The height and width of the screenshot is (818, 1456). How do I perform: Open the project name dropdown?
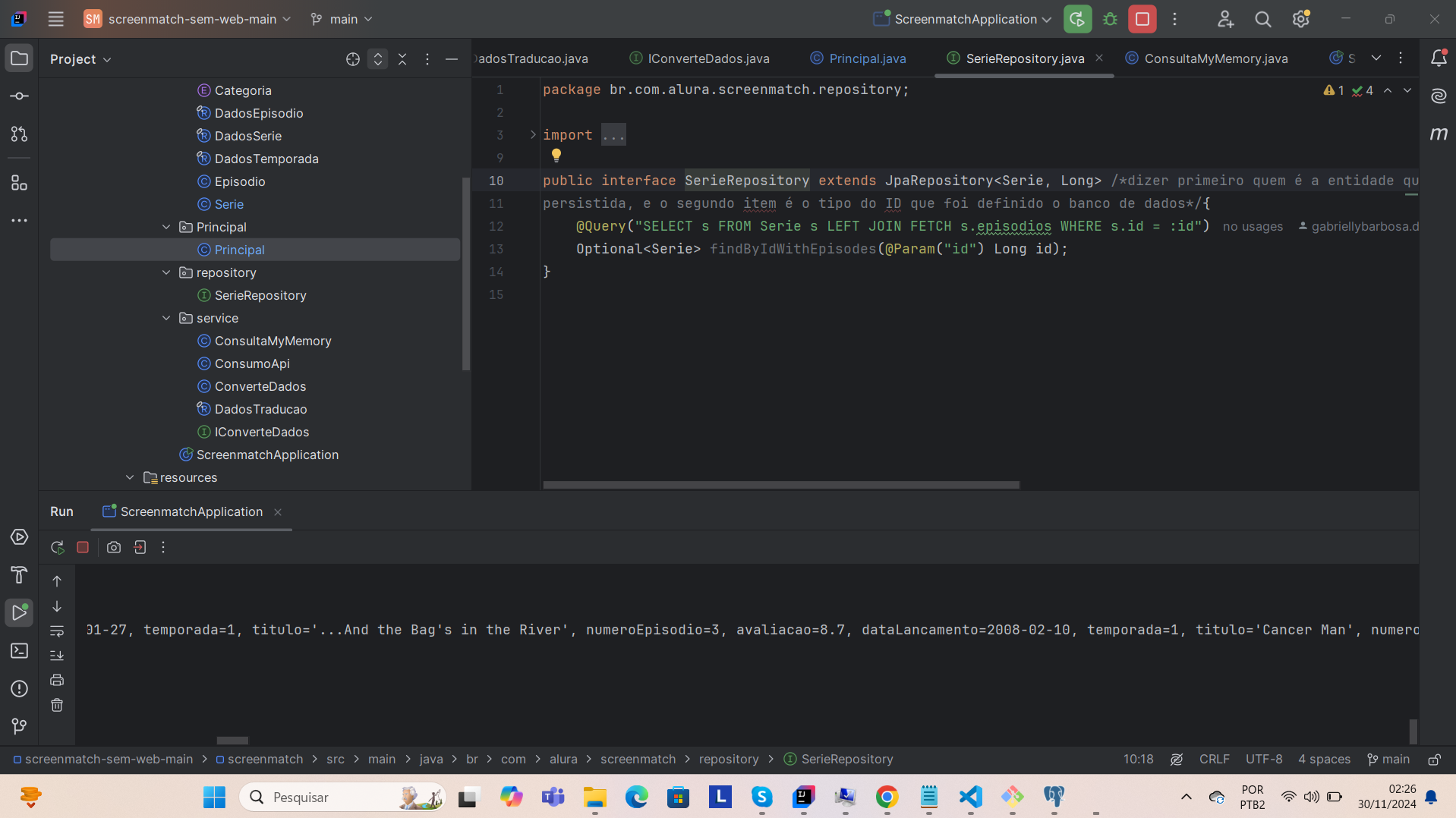coord(188,19)
